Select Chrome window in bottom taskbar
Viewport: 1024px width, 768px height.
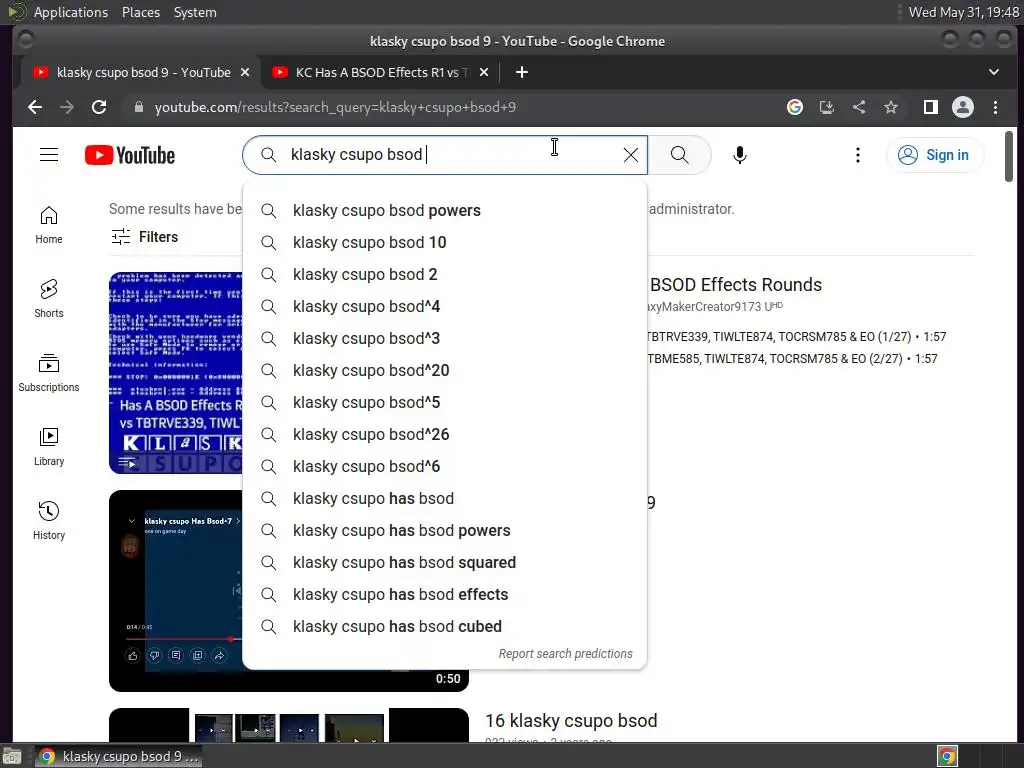click(118, 756)
